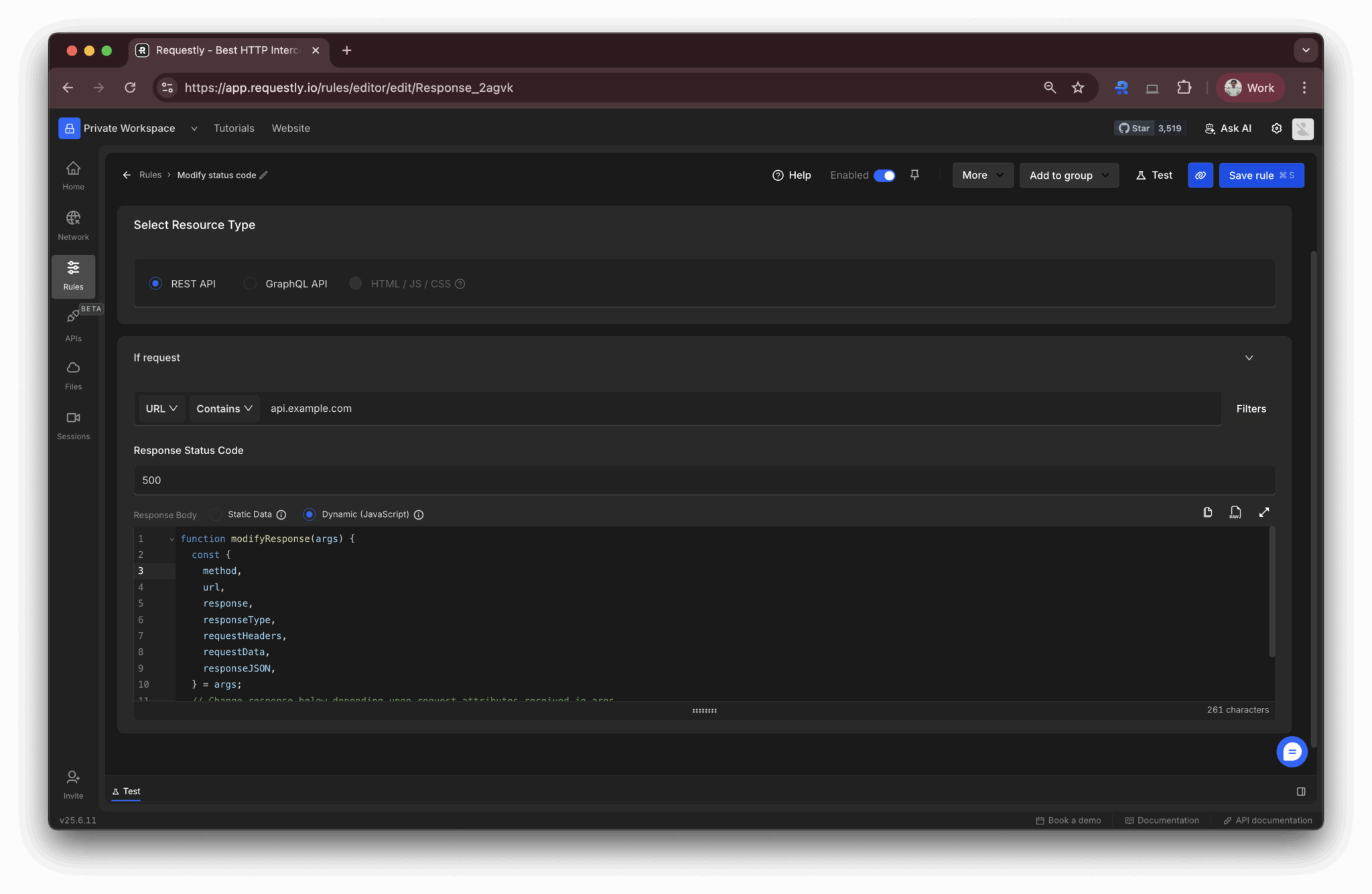Disable the Enabled rule toggle
The width and height of the screenshot is (1372, 894).
(885, 175)
